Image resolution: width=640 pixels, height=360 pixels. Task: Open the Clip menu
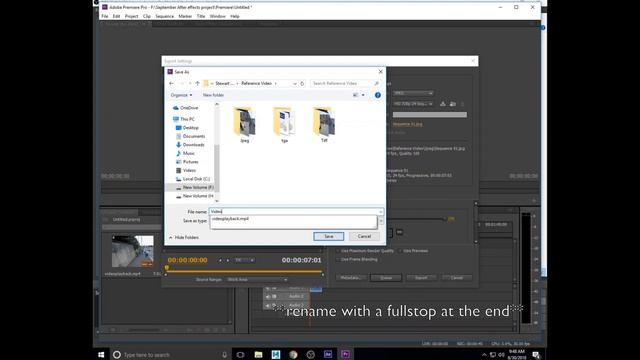coord(147,16)
